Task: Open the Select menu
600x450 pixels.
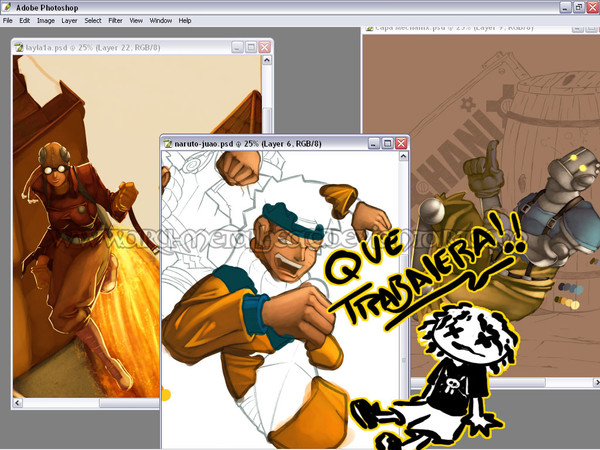Action: pos(93,21)
